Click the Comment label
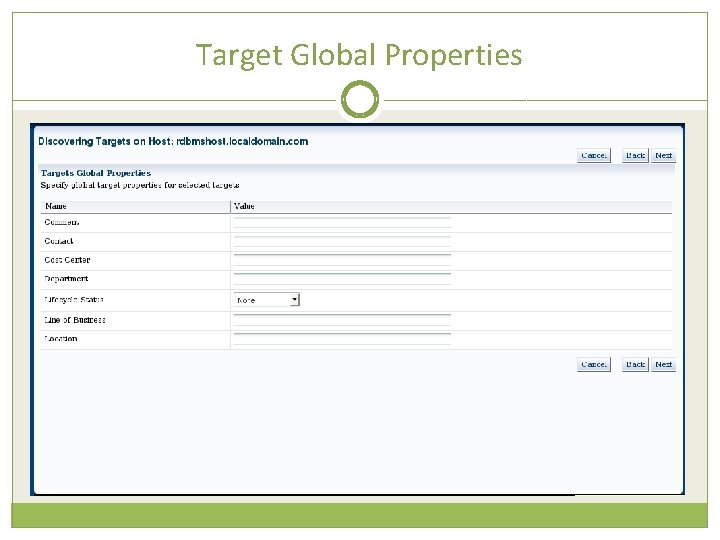The image size is (720, 540). [62, 222]
